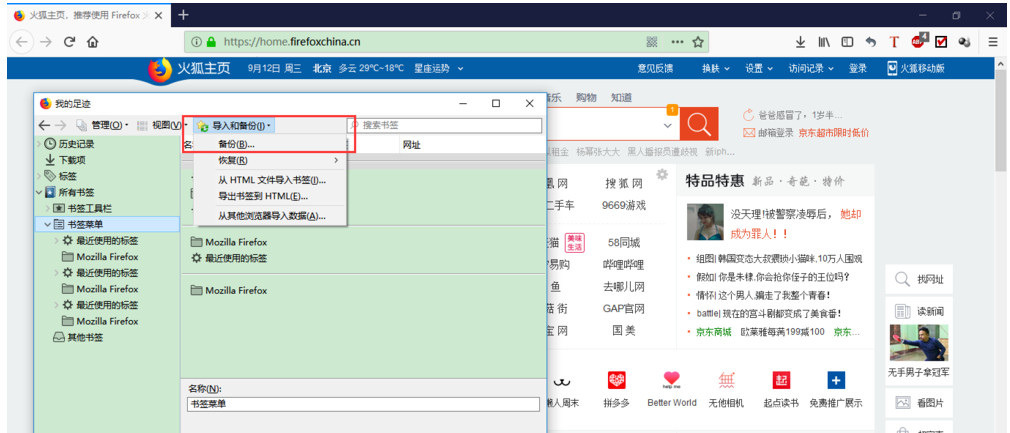Select 从 HTML 文件导入书签
Screen dimensions: 1010x433
click(271, 180)
